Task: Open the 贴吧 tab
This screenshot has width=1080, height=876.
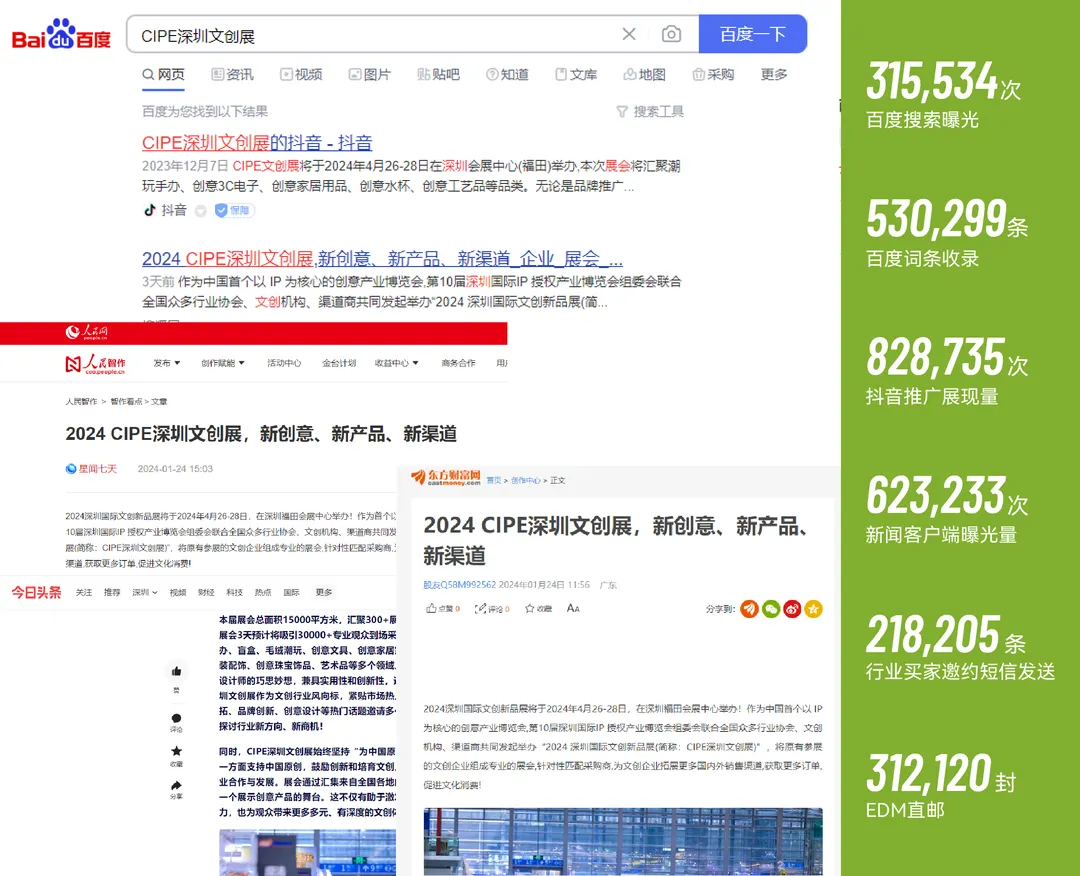Action: [x=438, y=74]
